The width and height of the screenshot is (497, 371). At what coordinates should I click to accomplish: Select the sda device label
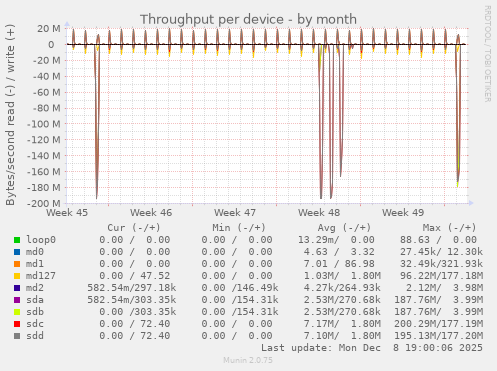pos(35,300)
